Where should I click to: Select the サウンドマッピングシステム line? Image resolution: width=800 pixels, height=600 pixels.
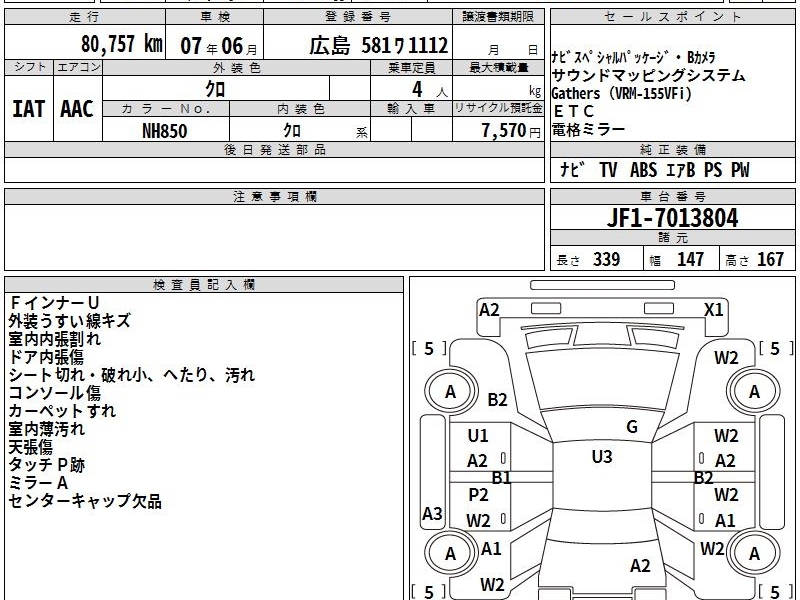648,76
